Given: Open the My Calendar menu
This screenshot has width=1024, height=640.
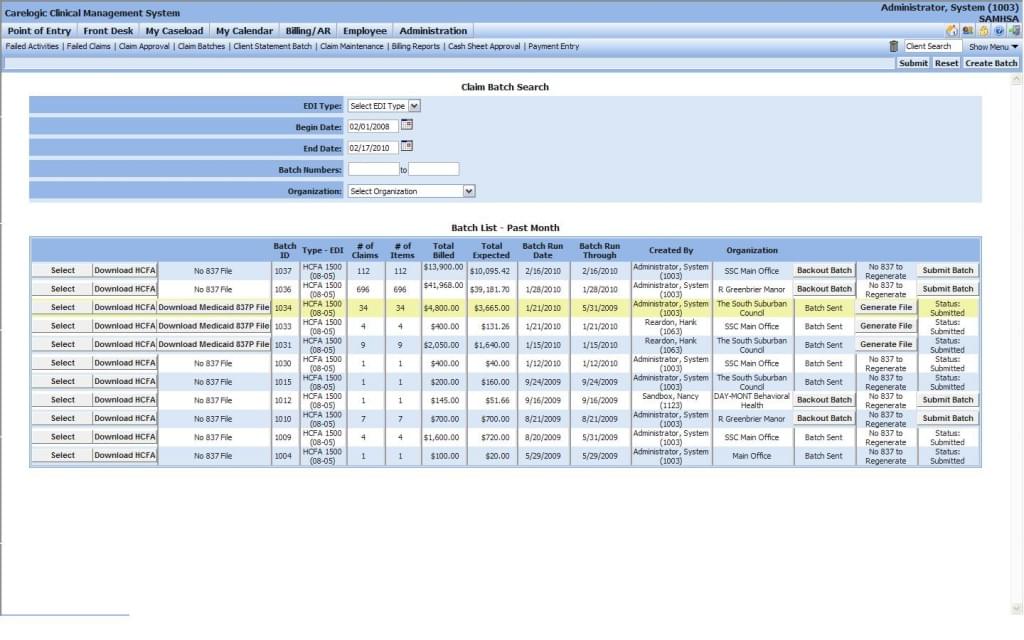Looking at the screenshot, I should pos(244,31).
